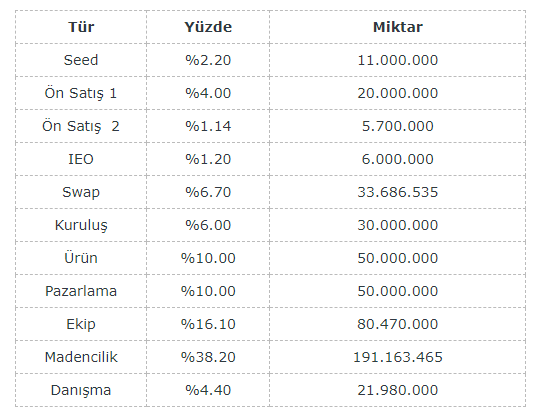Image resolution: width=539 pixels, height=415 pixels.
Task: Select the %16.10 percentage cell
Action: (208, 324)
